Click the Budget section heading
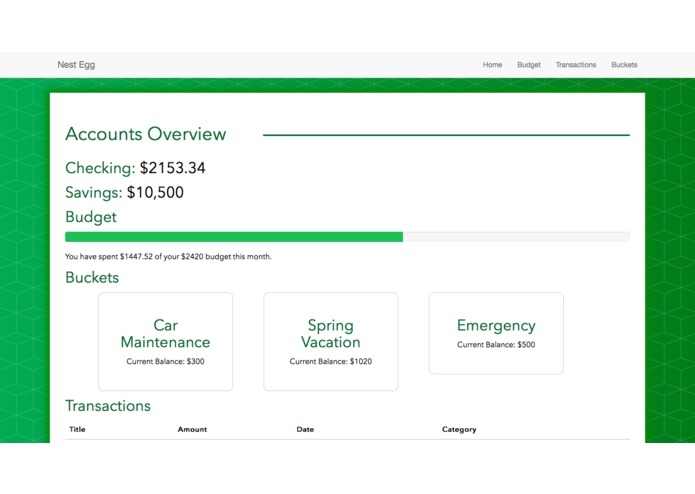 click(91, 217)
